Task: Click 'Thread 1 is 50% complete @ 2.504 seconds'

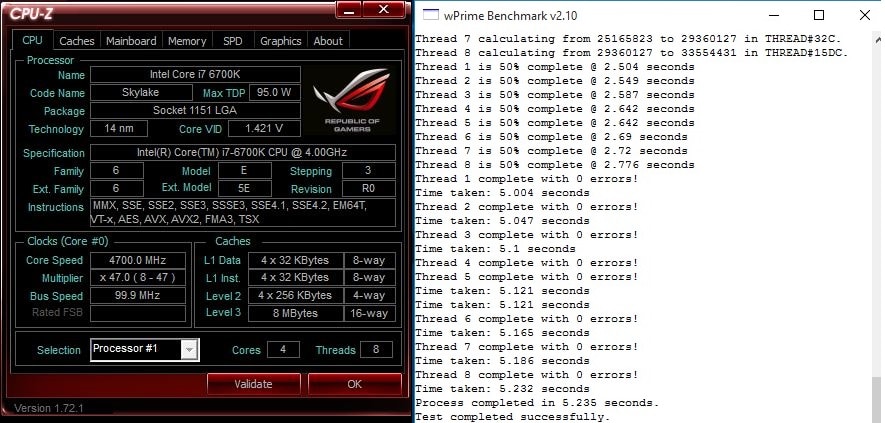Action: pyautogui.click(x=555, y=67)
